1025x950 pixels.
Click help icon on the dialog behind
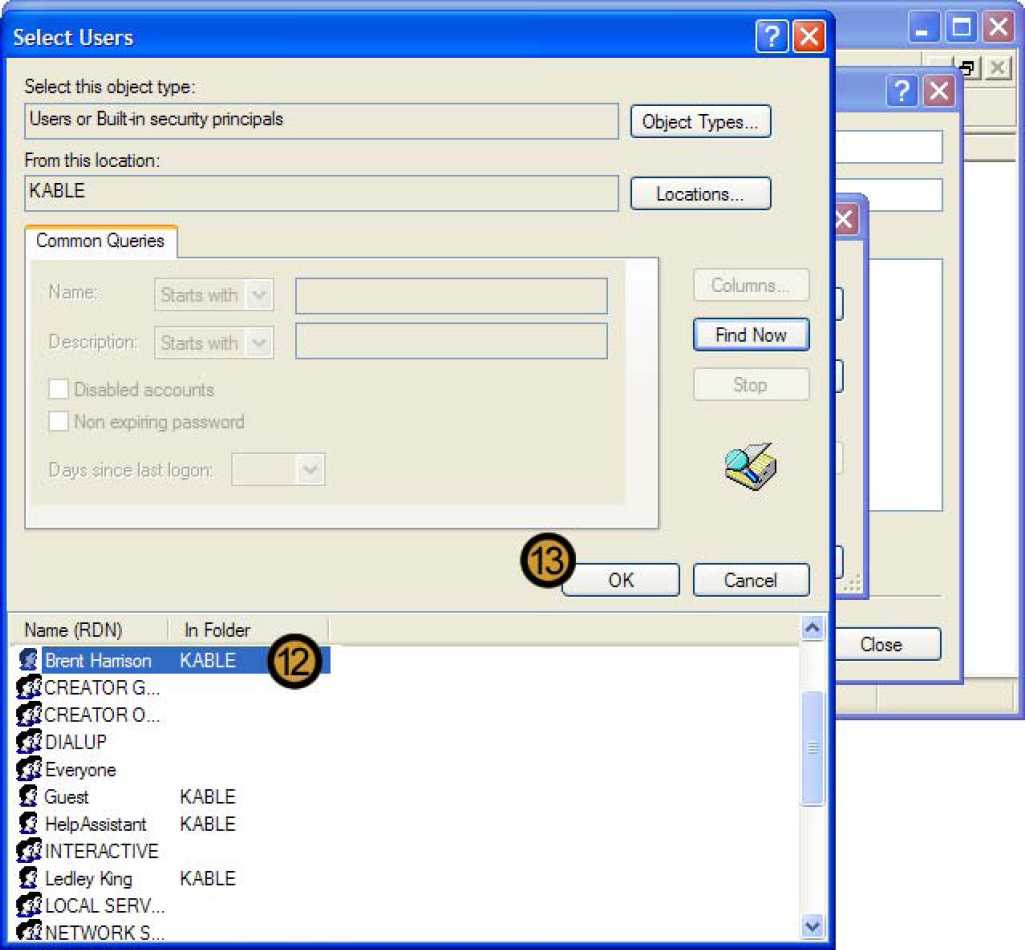(x=902, y=91)
